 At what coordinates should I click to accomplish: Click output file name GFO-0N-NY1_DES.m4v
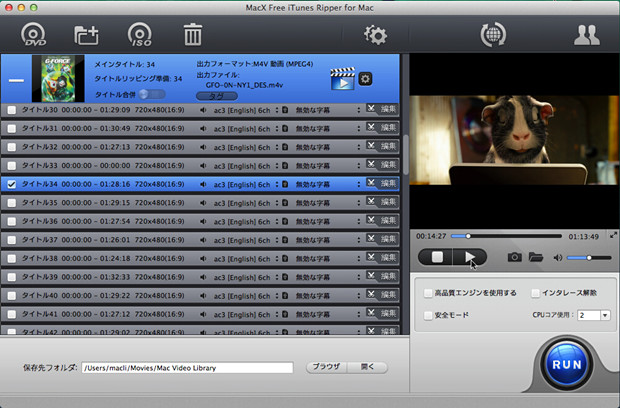[244, 85]
